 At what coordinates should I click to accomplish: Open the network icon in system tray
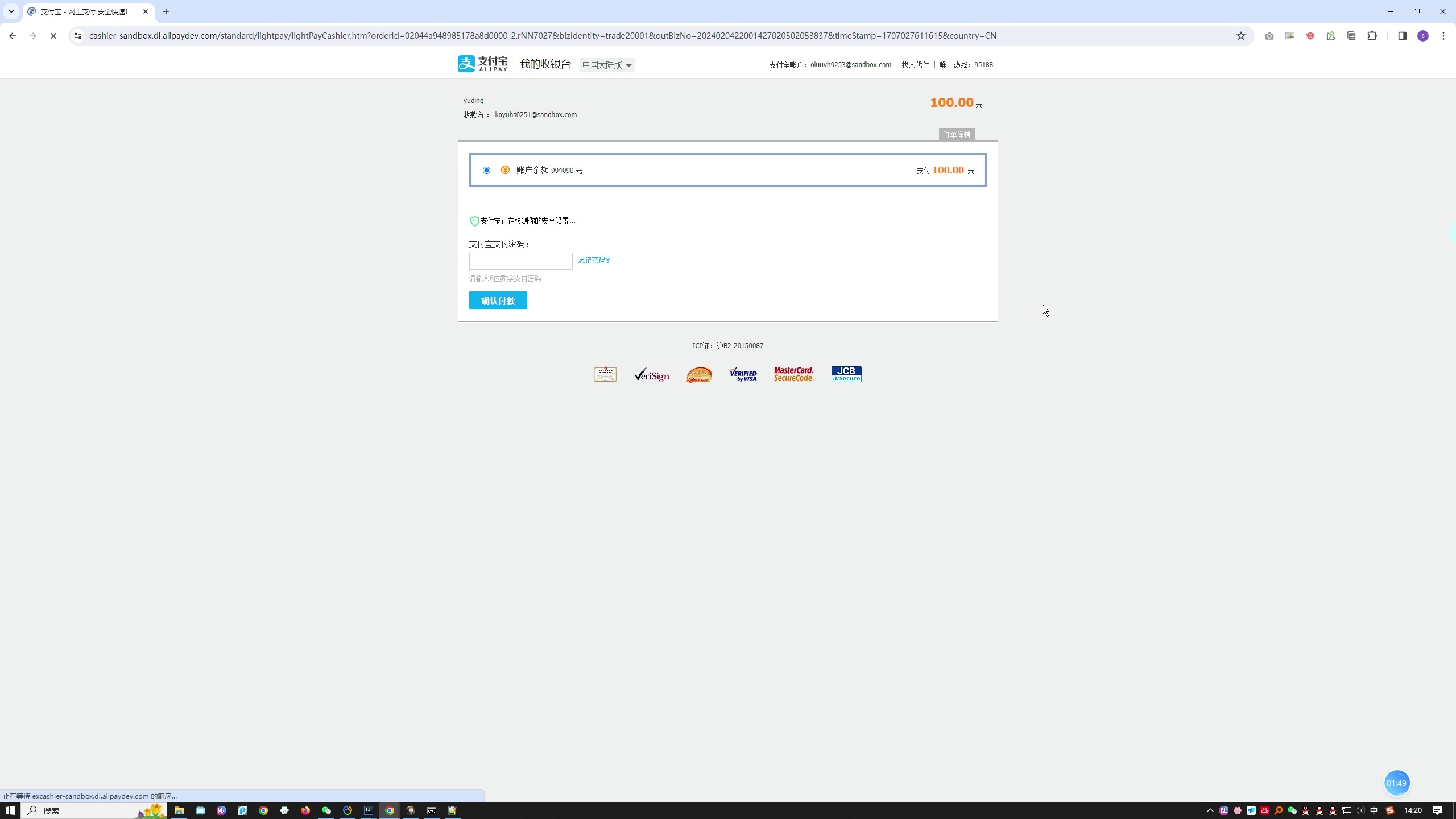coord(1347,810)
